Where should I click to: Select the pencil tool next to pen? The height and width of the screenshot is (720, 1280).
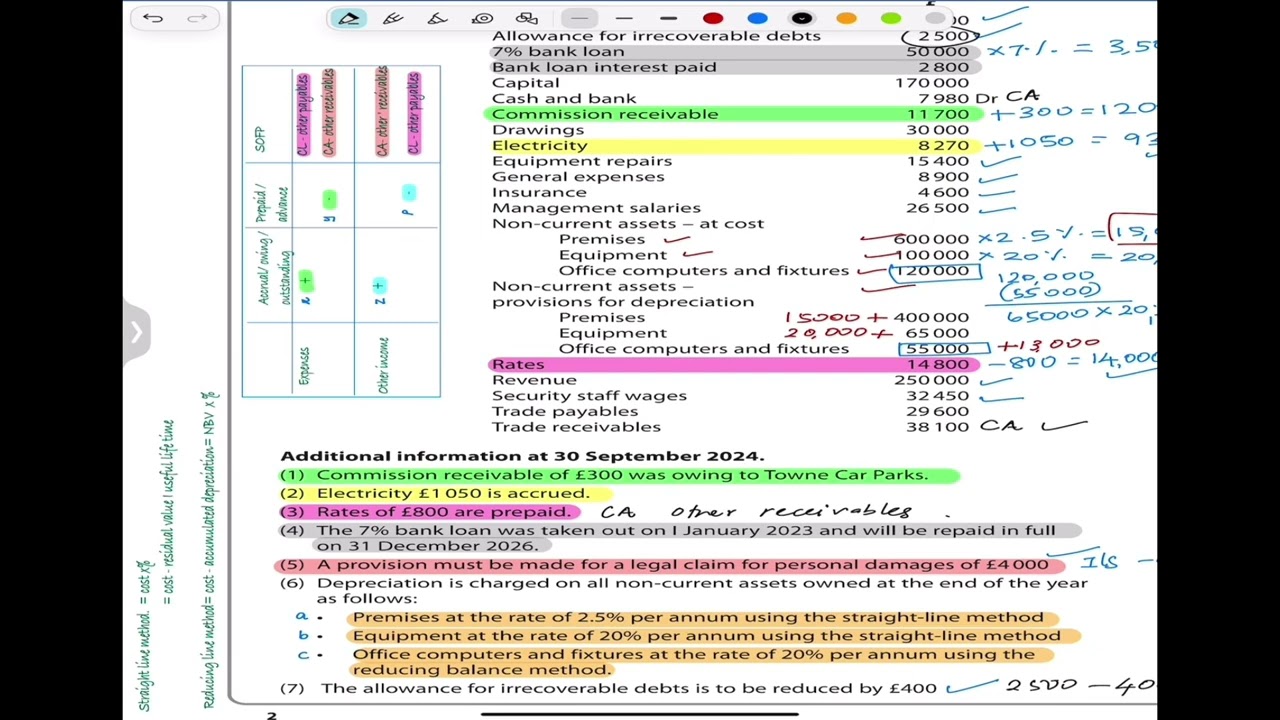(x=393, y=18)
